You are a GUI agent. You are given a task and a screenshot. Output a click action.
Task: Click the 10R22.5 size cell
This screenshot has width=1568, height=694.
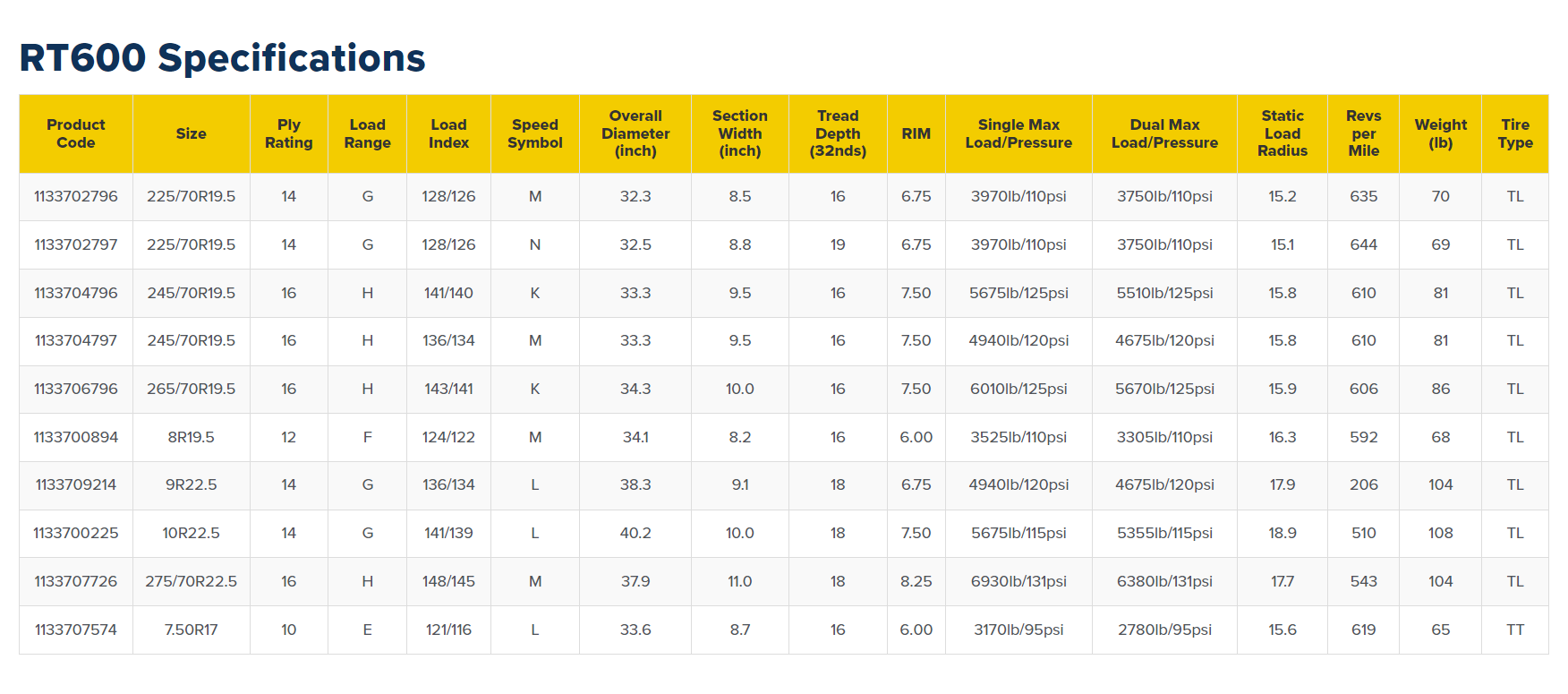point(191,533)
